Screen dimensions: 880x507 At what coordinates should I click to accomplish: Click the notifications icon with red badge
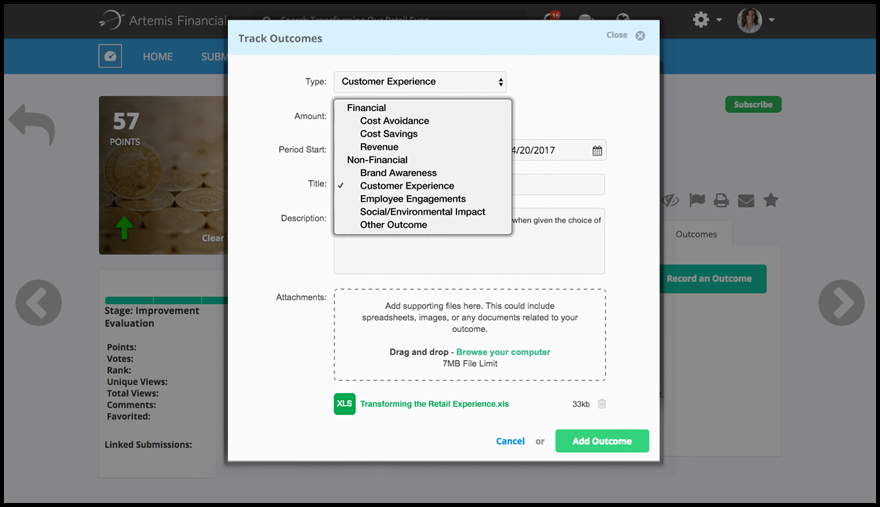(552, 16)
